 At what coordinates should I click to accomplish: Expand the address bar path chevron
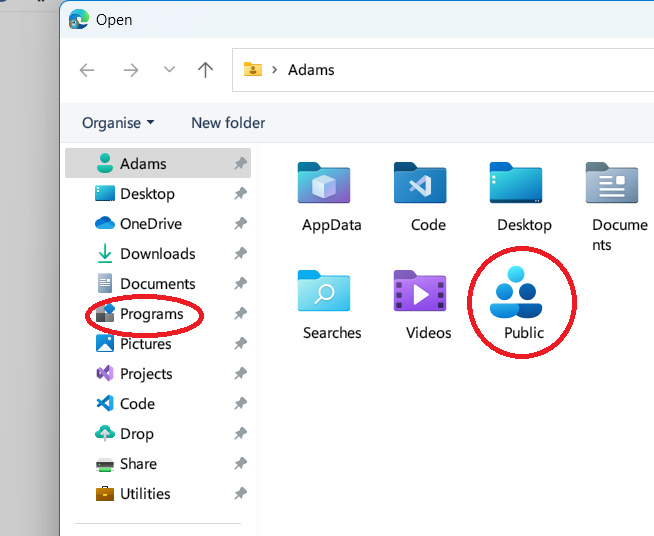(274, 70)
